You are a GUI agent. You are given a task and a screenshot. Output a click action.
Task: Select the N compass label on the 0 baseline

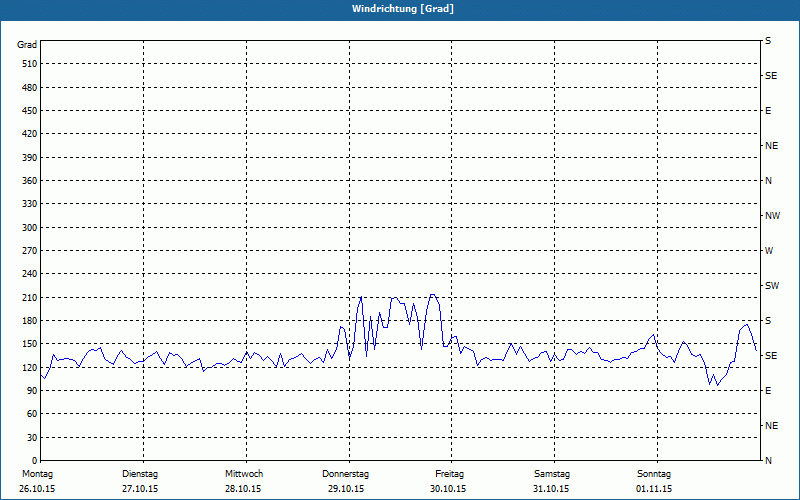(x=768, y=461)
